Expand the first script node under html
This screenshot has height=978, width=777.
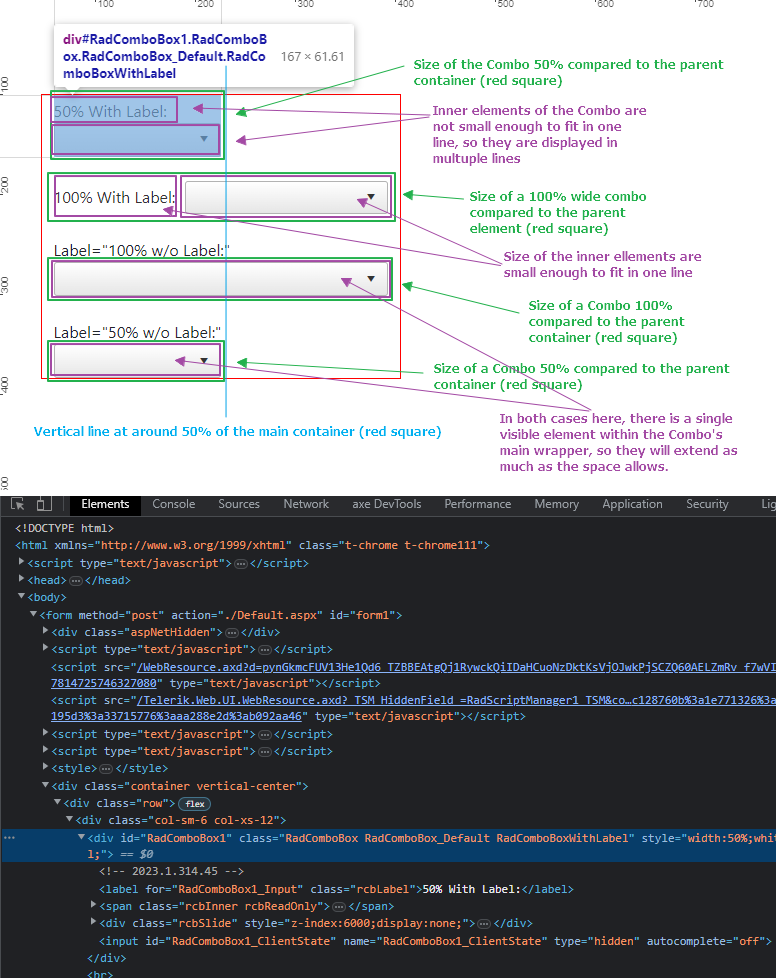[x=22, y=562]
